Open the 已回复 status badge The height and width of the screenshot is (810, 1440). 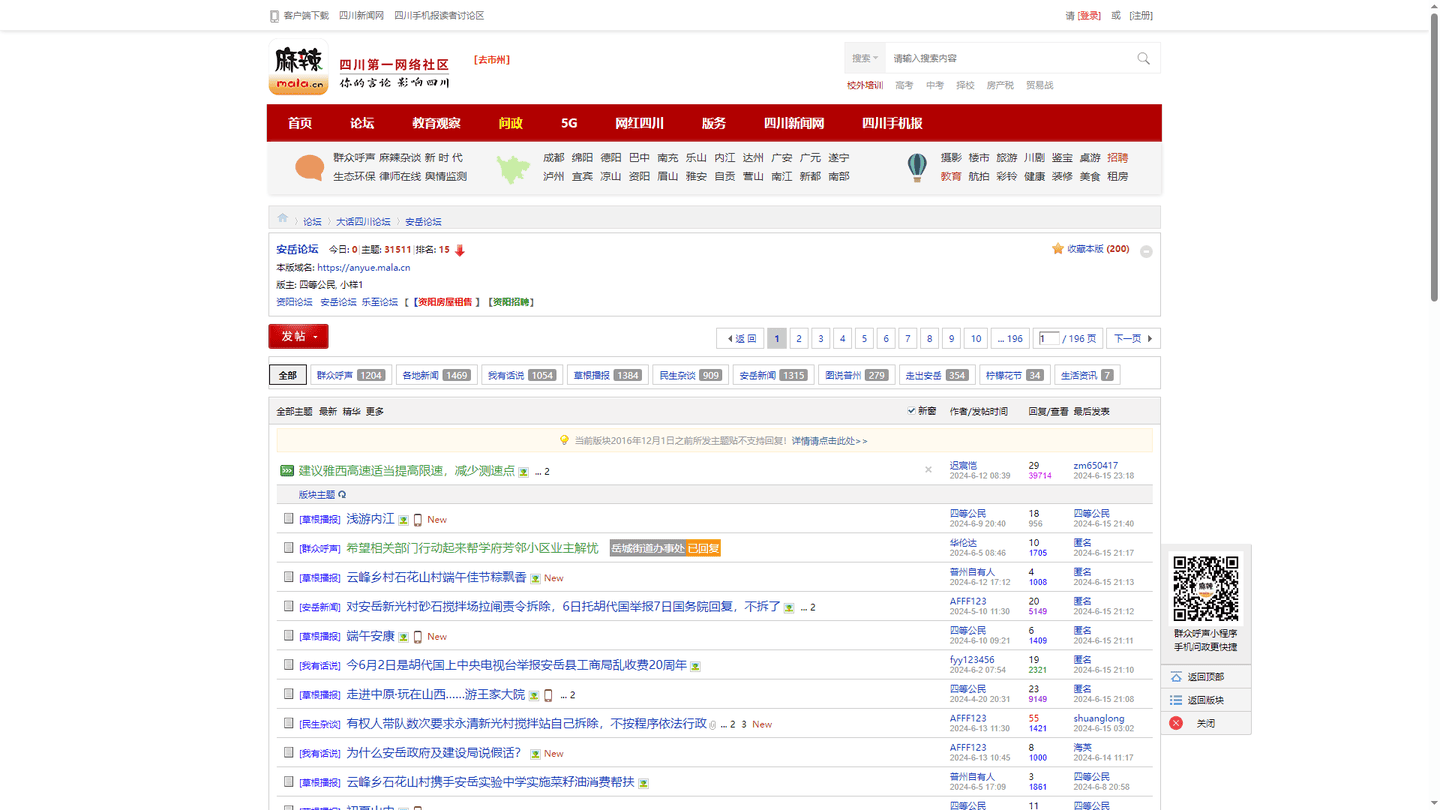point(703,548)
